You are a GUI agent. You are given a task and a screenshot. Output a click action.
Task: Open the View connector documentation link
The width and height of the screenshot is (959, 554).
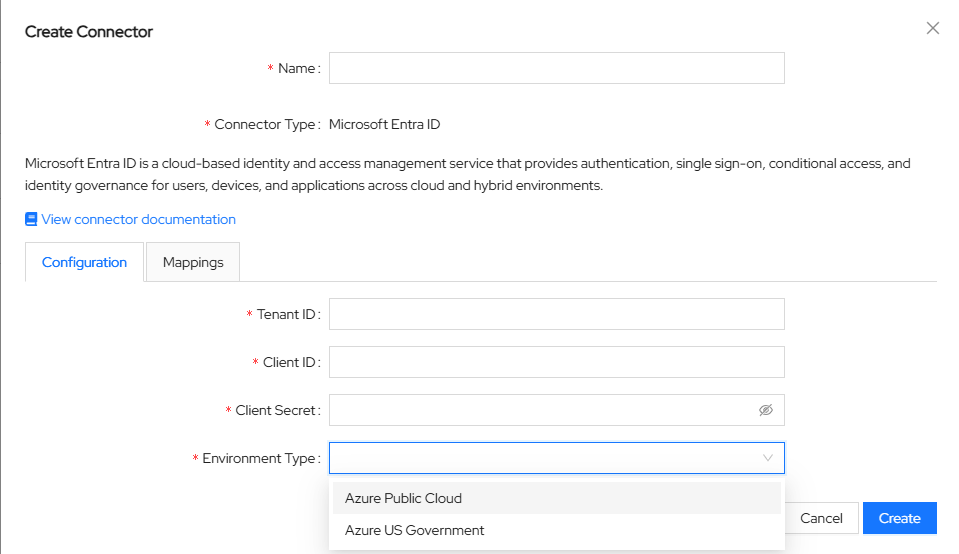pyautogui.click(x=138, y=220)
